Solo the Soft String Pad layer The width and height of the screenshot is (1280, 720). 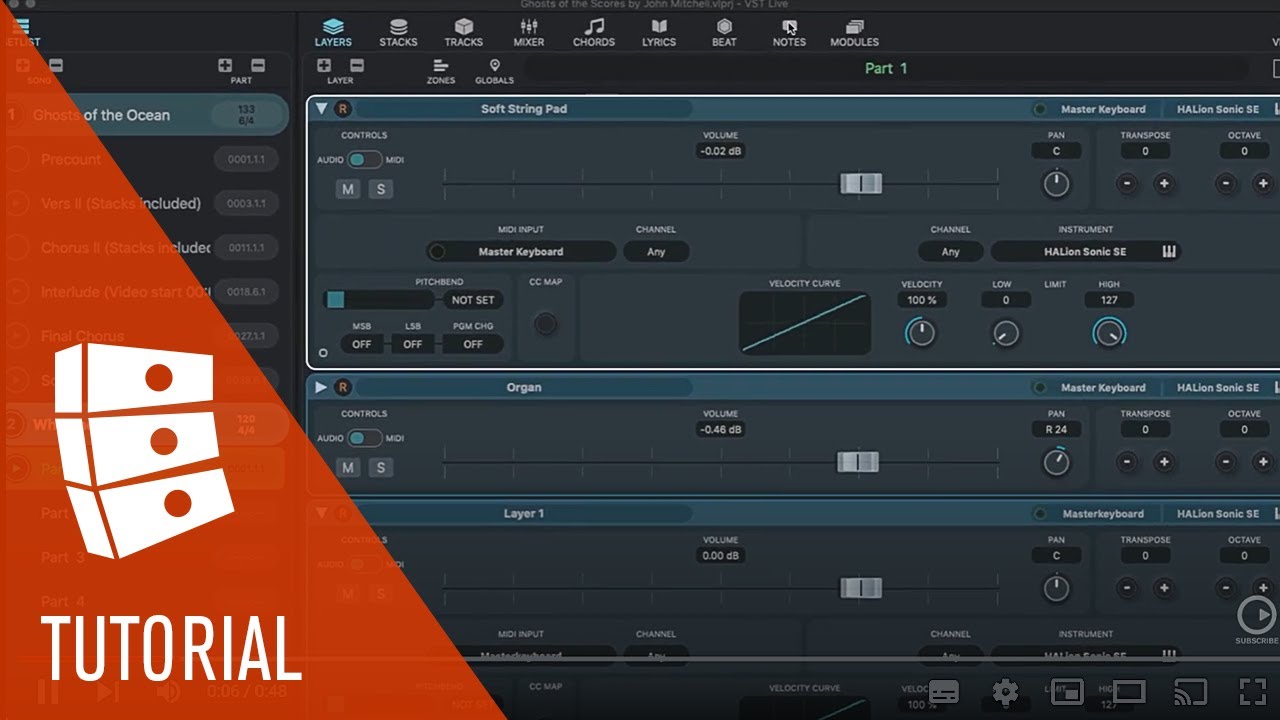(x=379, y=189)
